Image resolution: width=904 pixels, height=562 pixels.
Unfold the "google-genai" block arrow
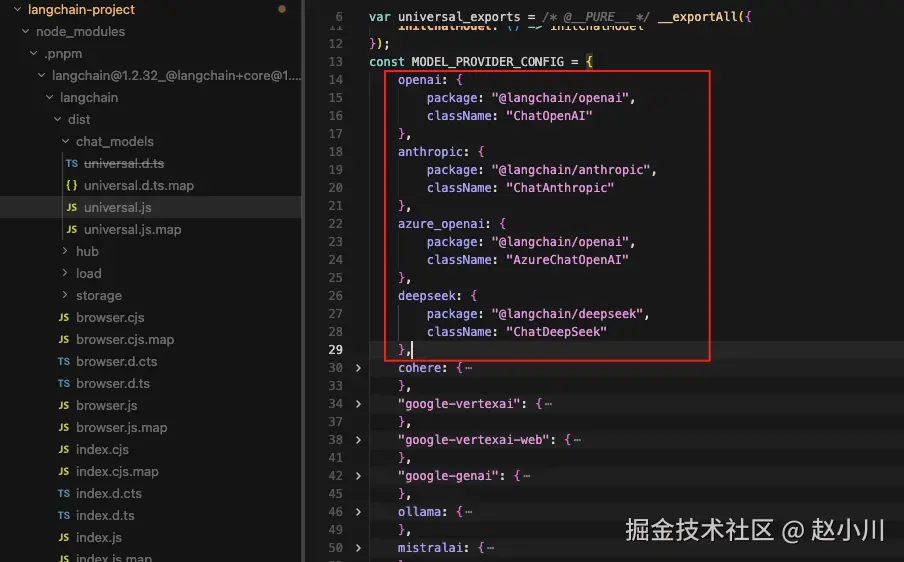coord(358,476)
